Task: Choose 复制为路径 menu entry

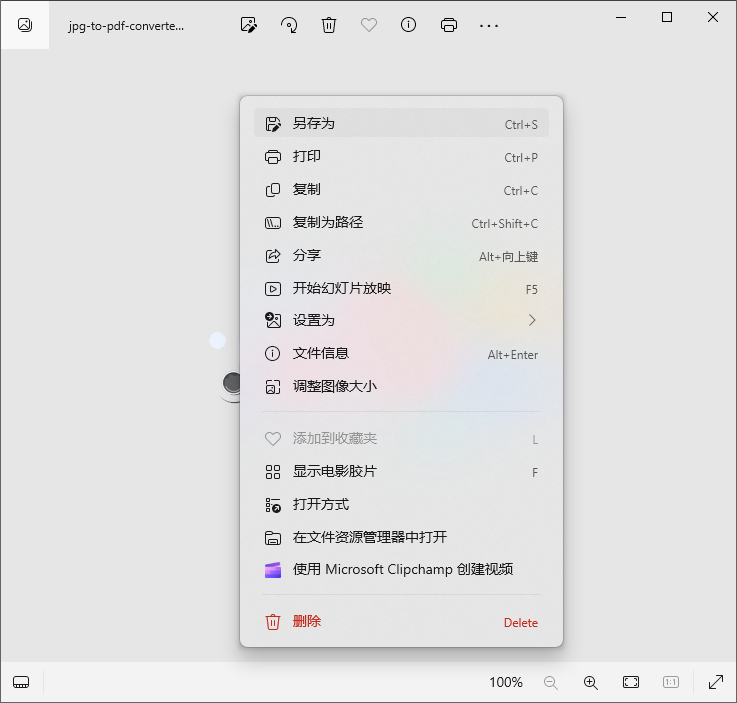Action: tap(401, 223)
